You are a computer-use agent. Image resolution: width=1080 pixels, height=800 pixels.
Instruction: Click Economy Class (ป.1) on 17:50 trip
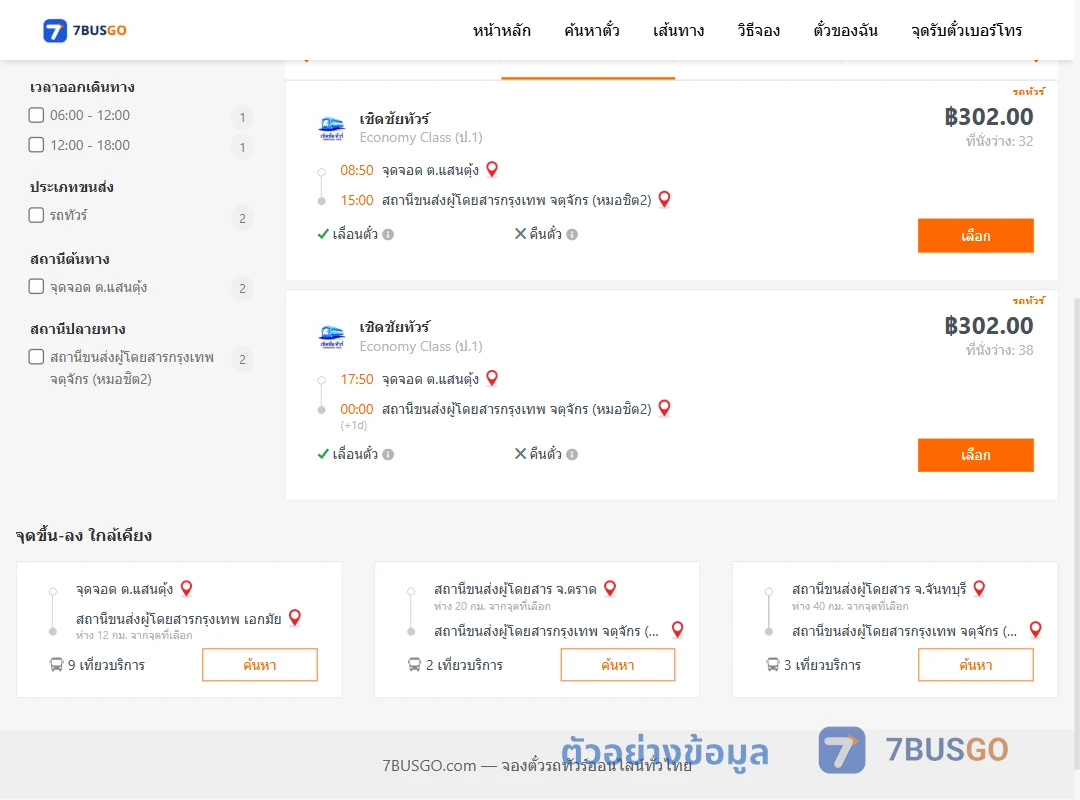coord(421,346)
